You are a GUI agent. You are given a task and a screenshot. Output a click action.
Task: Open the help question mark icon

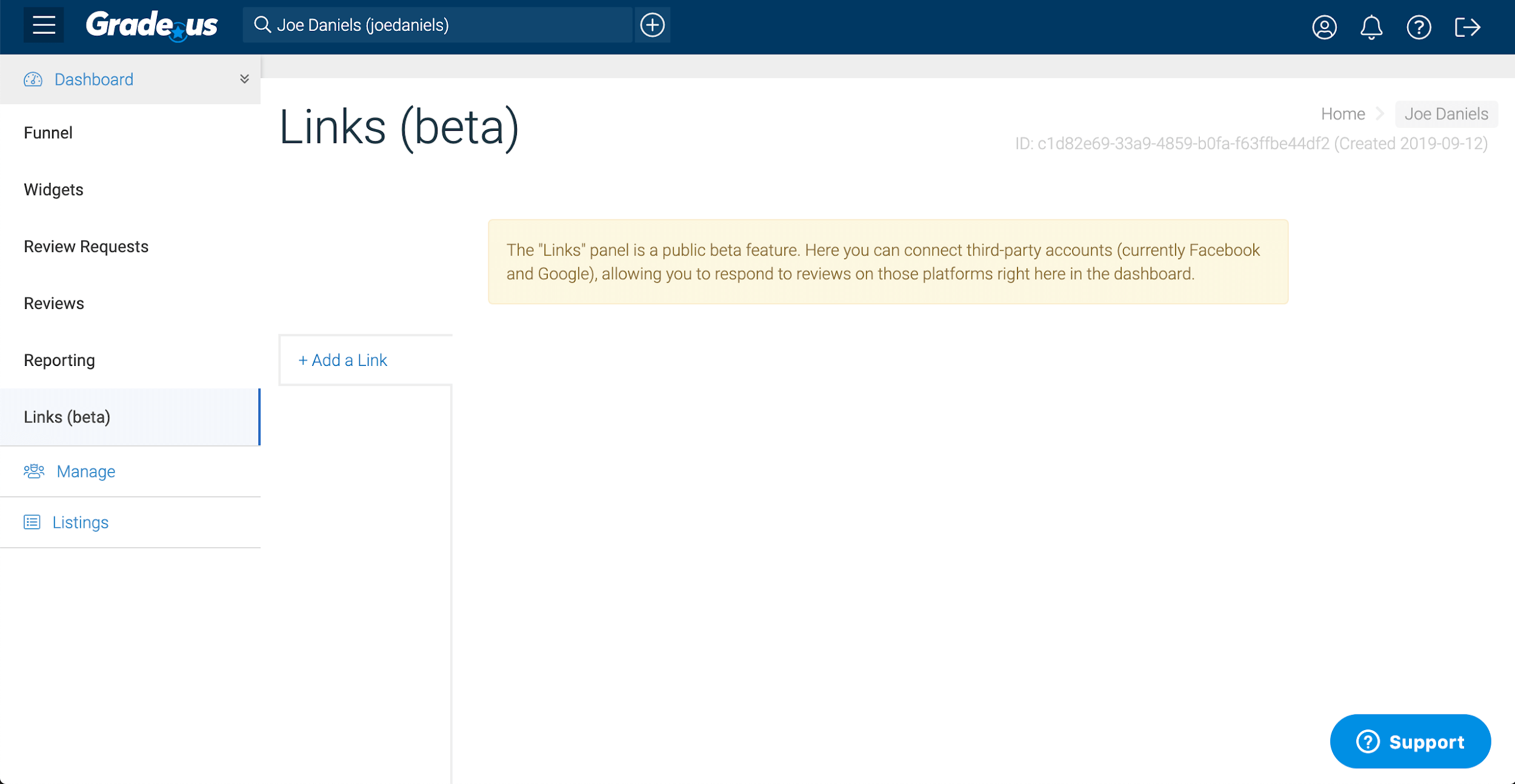(x=1419, y=27)
